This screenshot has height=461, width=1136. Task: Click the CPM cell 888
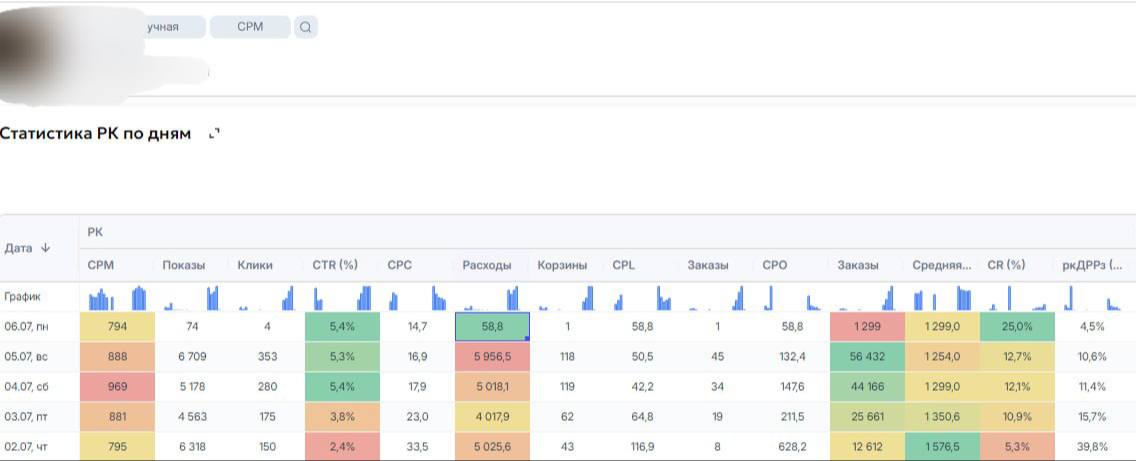pyautogui.click(x=117, y=357)
